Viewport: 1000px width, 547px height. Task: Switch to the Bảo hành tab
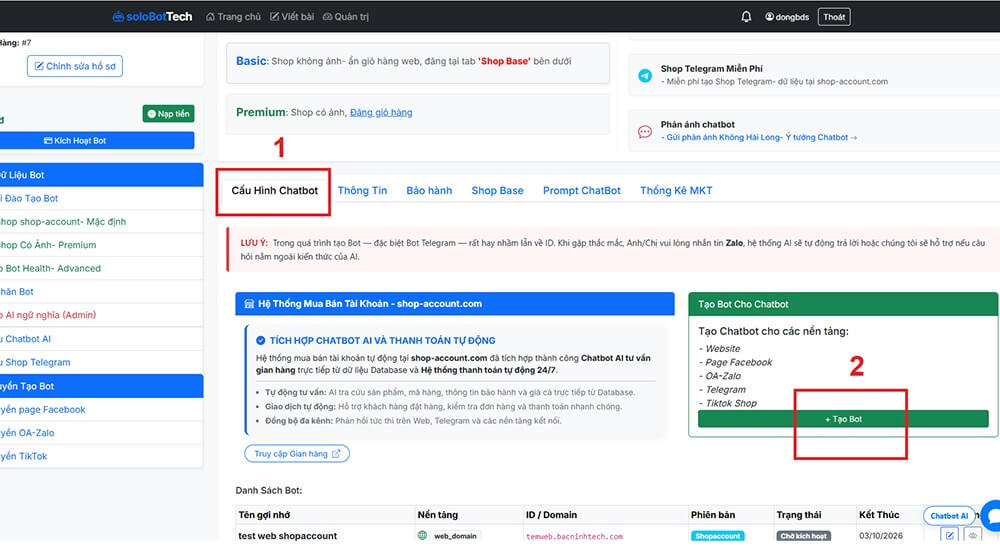tap(429, 191)
